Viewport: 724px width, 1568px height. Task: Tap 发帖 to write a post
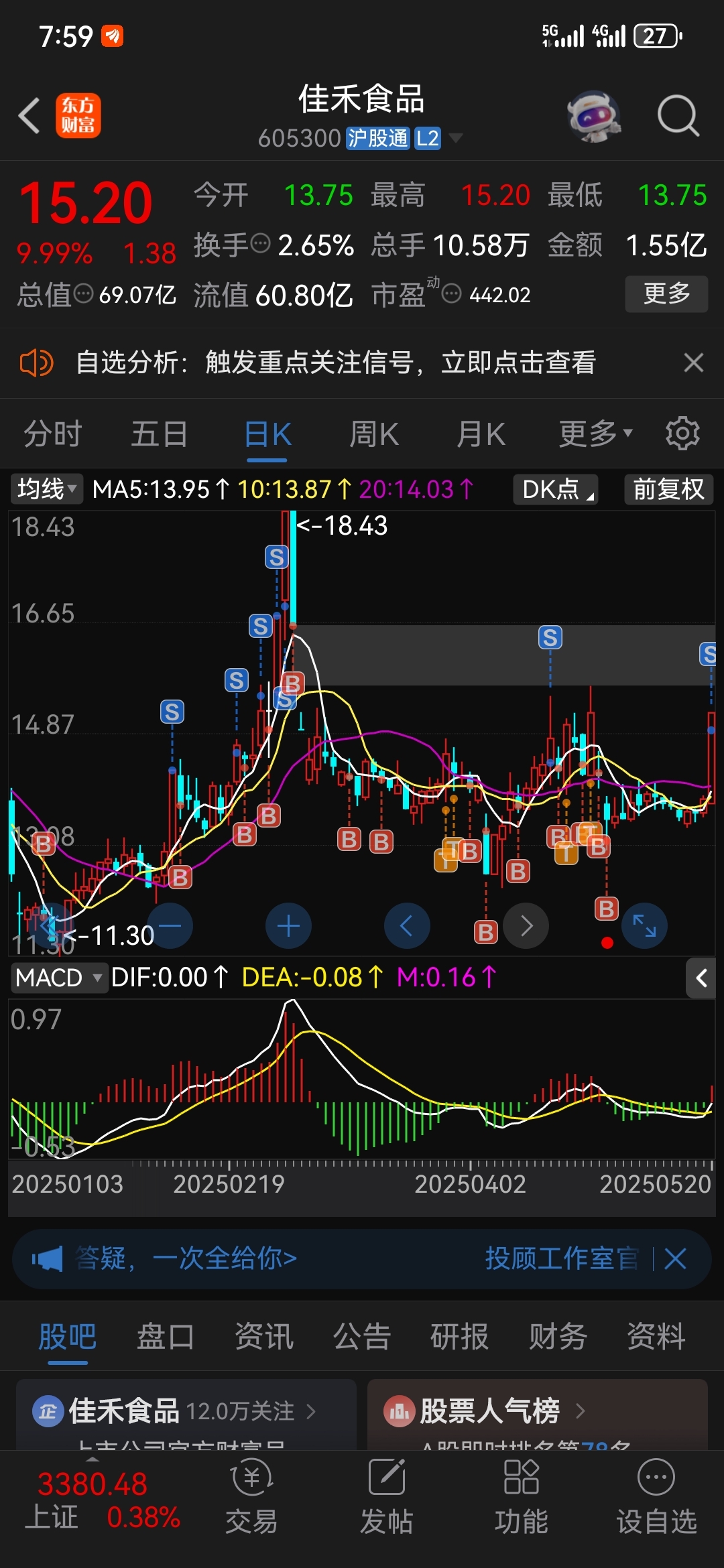point(387,1497)
